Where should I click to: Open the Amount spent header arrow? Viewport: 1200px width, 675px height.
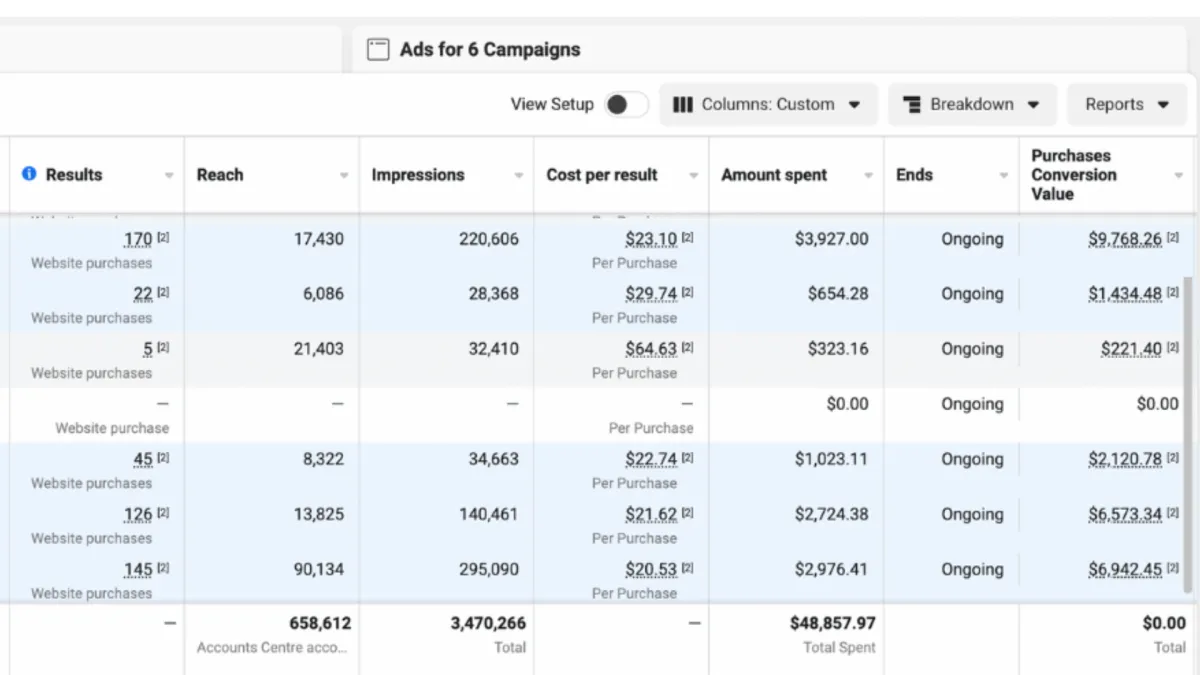[869, 176]
